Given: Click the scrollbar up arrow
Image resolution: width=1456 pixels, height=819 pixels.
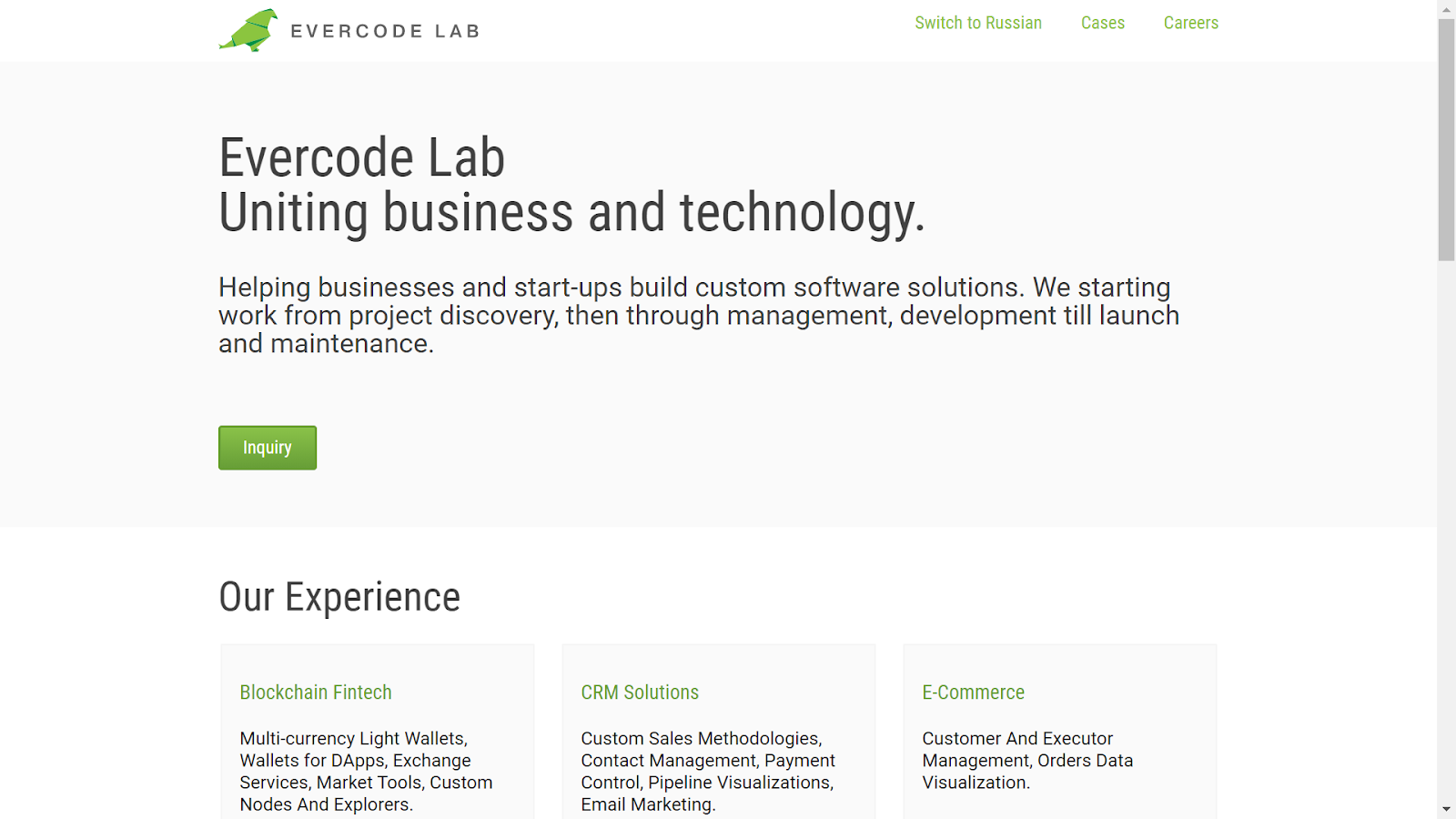Looking at the screenshot, I should point(1446,8).
